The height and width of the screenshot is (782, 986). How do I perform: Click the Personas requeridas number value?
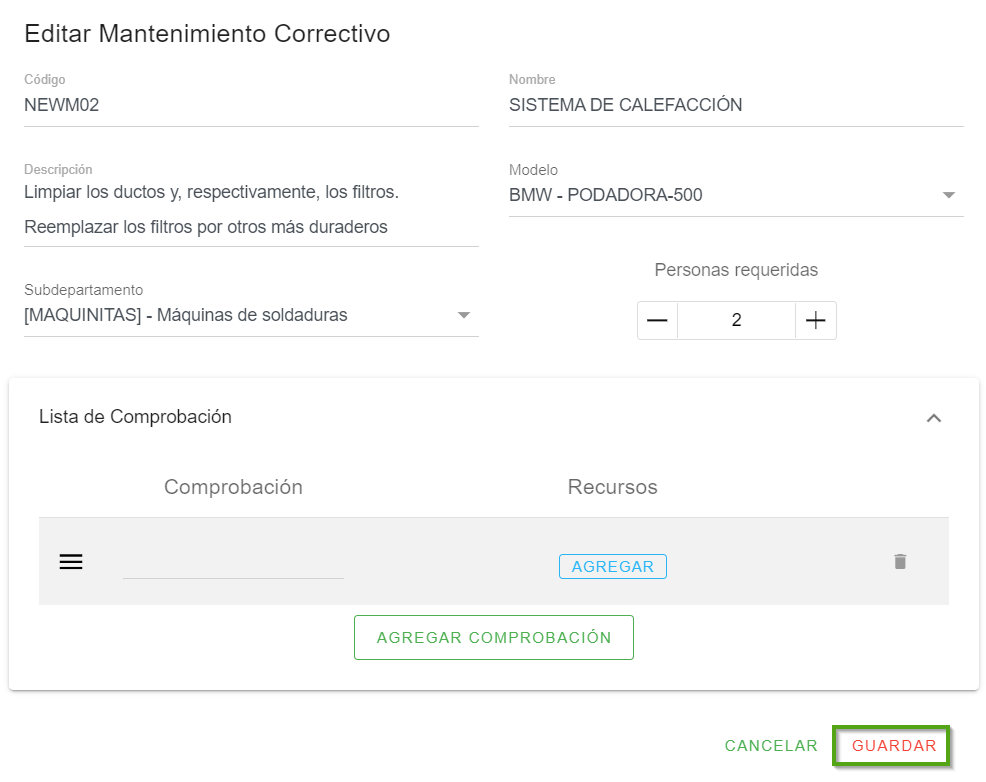pyautogui.click(x=736, y=321)
